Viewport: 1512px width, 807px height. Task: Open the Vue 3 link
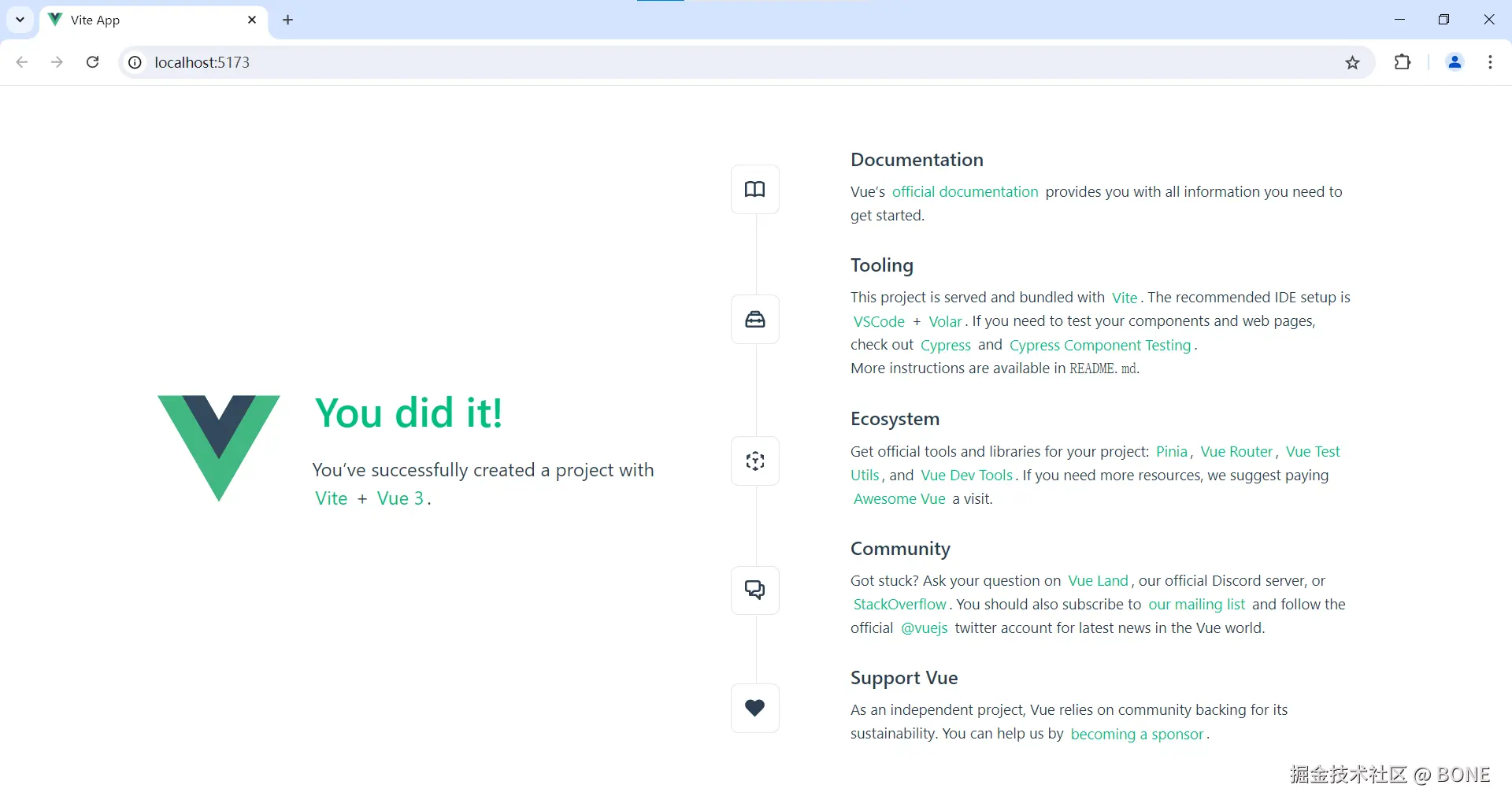tap(400, 498)
